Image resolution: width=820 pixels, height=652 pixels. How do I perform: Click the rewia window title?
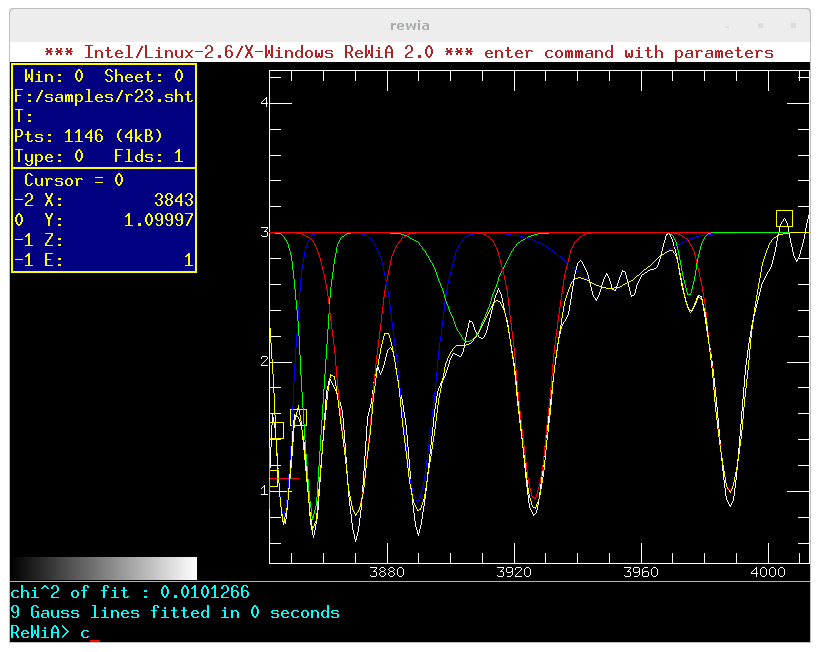(x=410, y=26)
